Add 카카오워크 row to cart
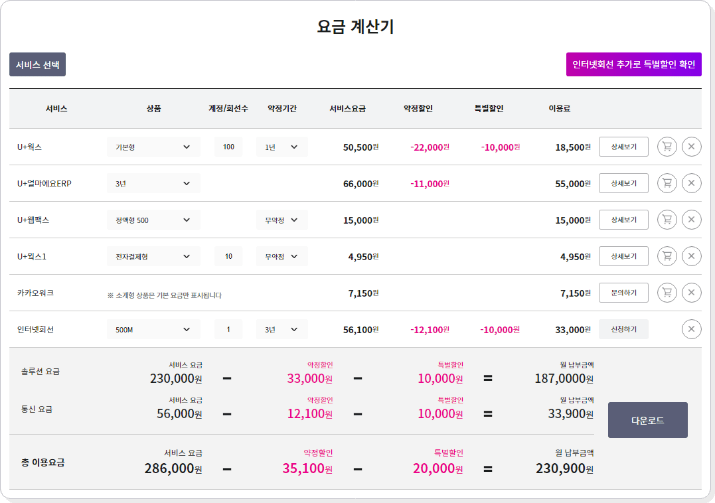 point(667,293)
